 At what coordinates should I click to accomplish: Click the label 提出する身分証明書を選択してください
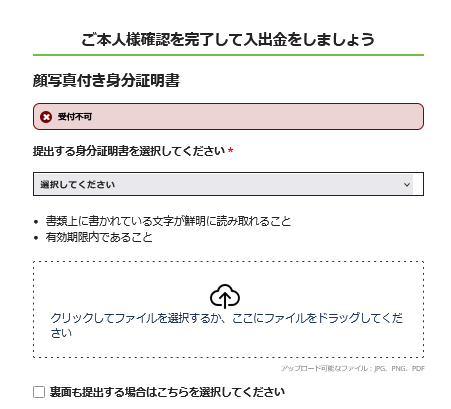tap(129, 151)
